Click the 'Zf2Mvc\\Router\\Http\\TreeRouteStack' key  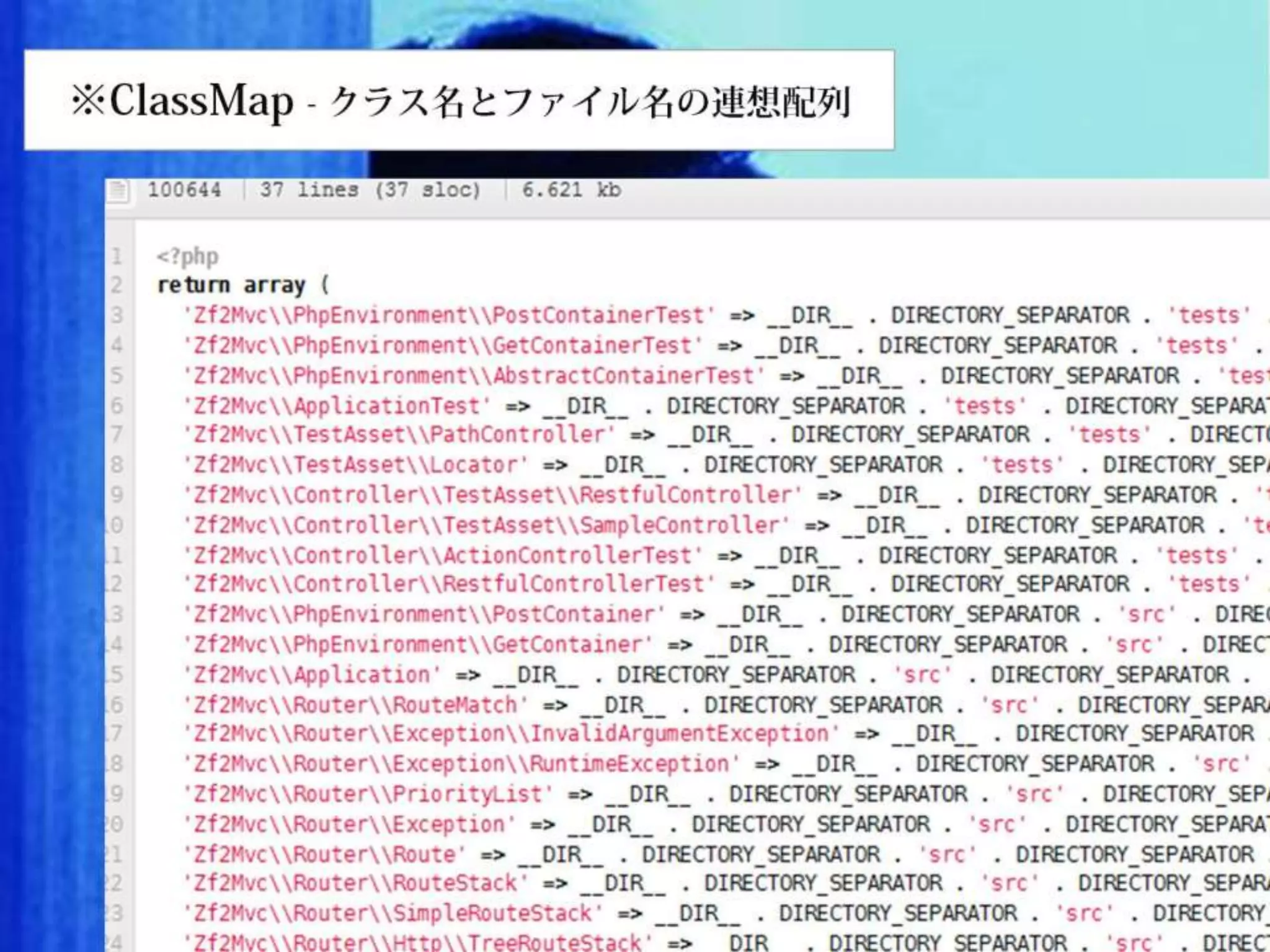point(418,941)
